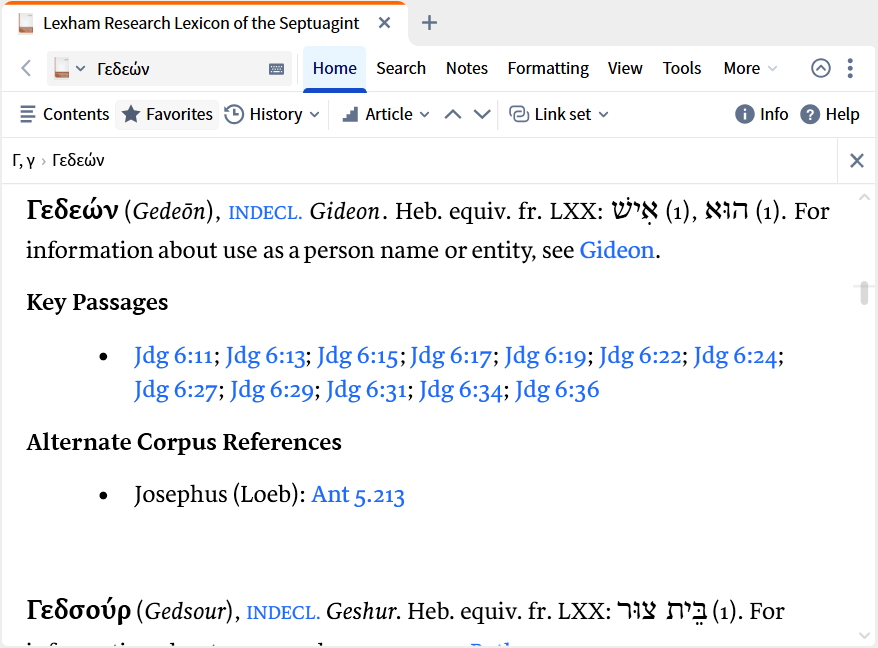Open the on-screen keyboard icon
Screen dimensions: 878x648
(x=277, y=69)
